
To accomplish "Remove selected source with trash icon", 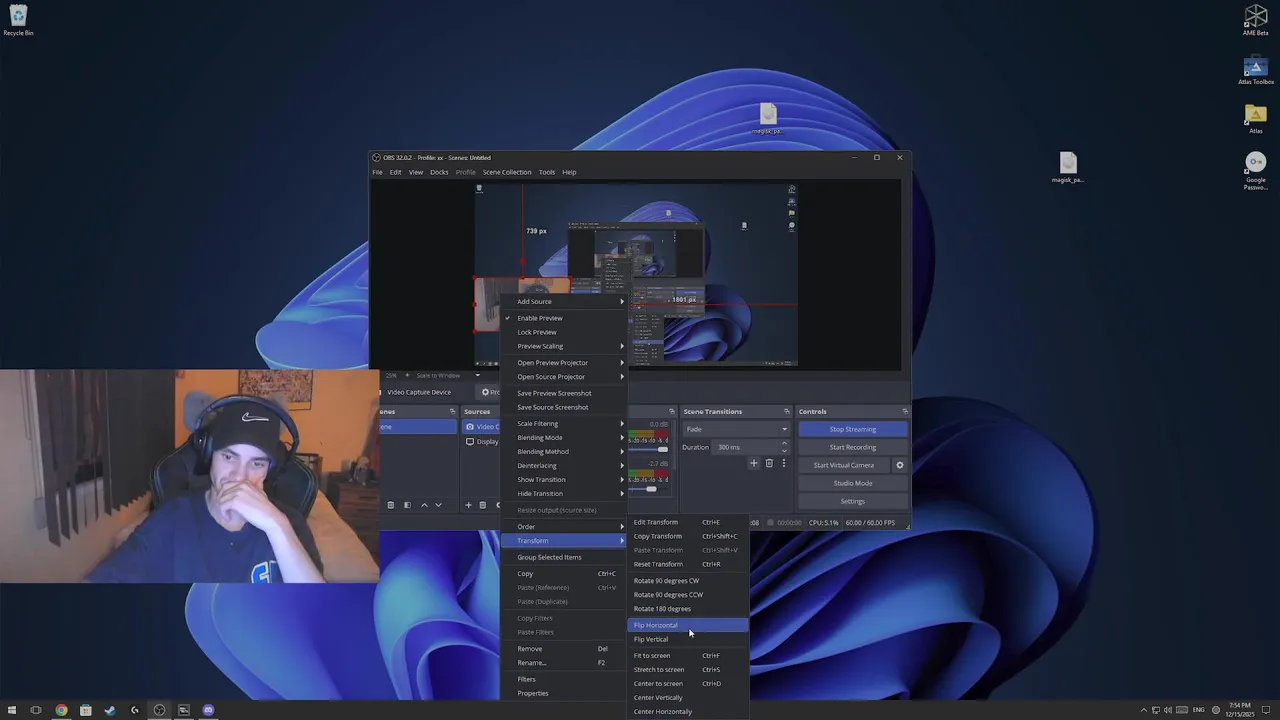I will (482, 505).
